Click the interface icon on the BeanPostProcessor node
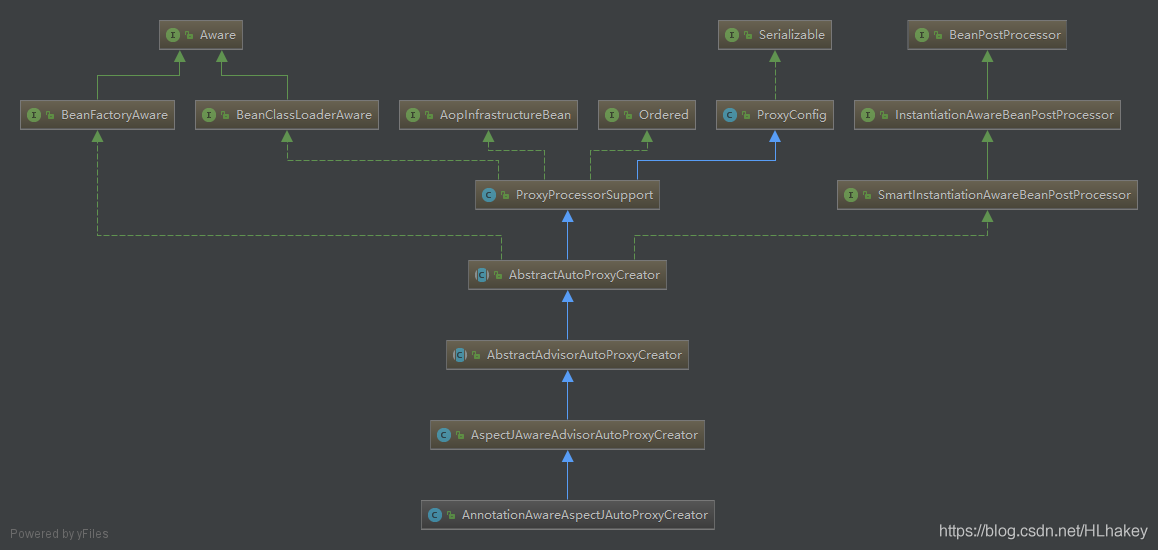The image size is (1158, 550). (922, 35)
